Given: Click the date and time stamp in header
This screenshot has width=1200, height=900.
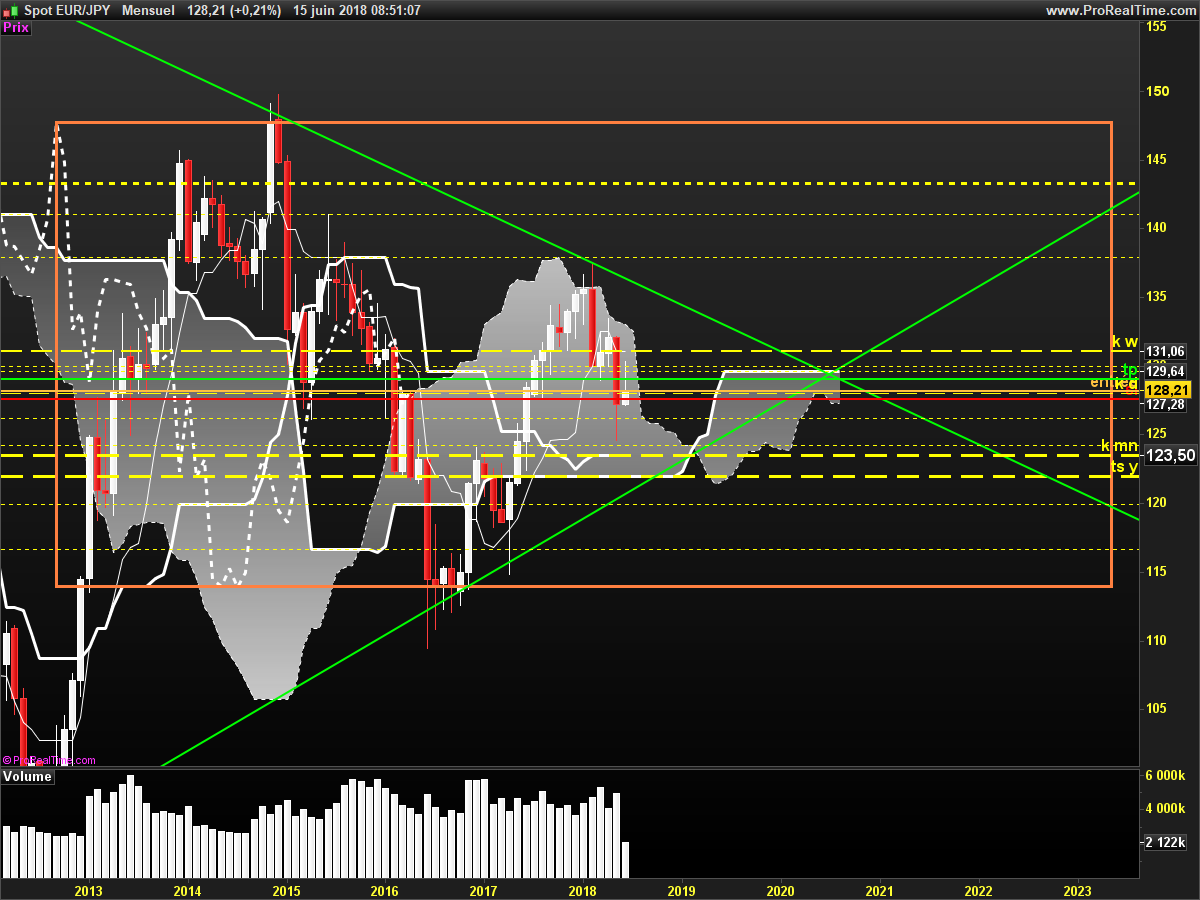Looking at the screenshot, I should click(359, 10).
